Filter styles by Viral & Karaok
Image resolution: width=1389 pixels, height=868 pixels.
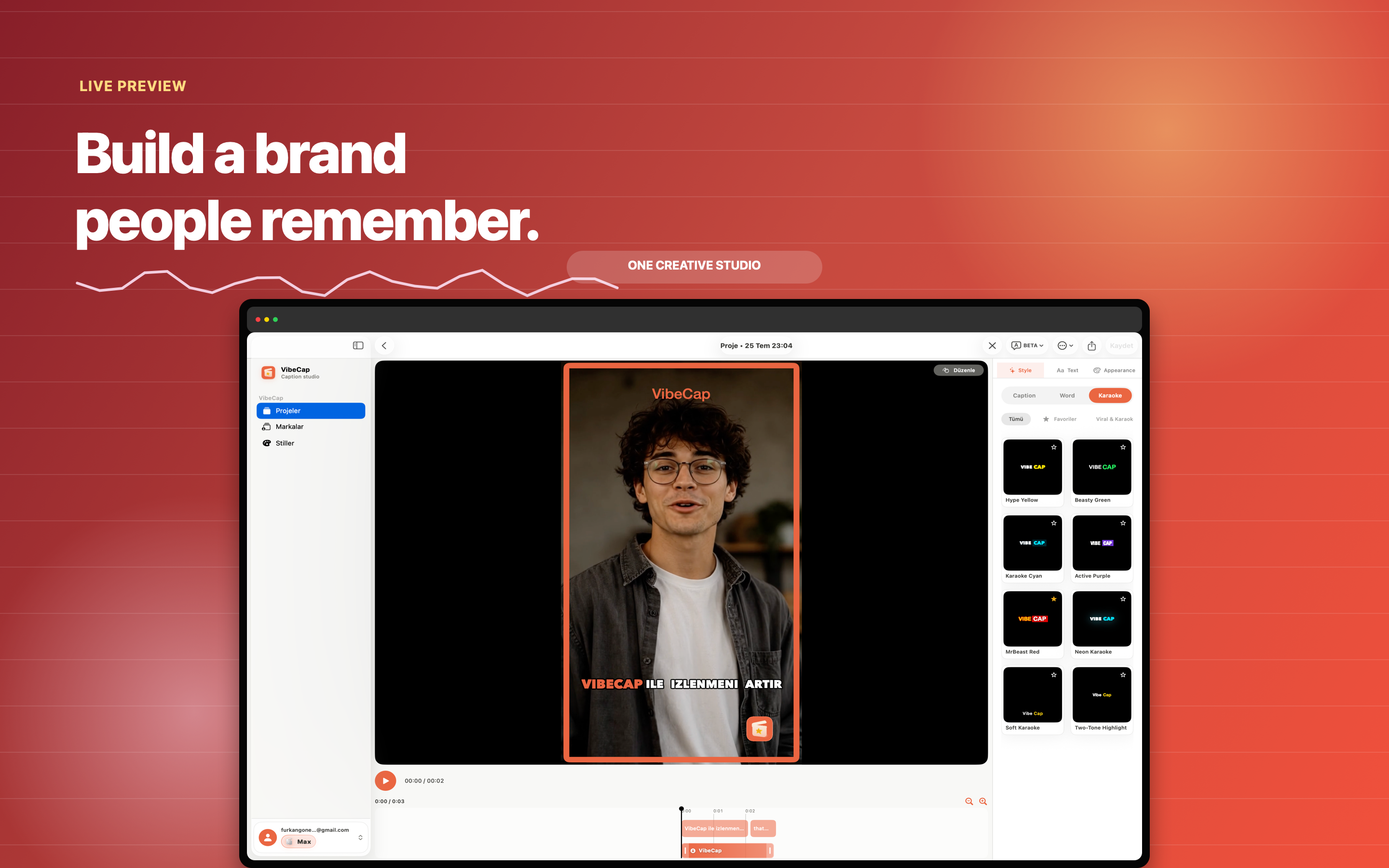pos(1114,419)
